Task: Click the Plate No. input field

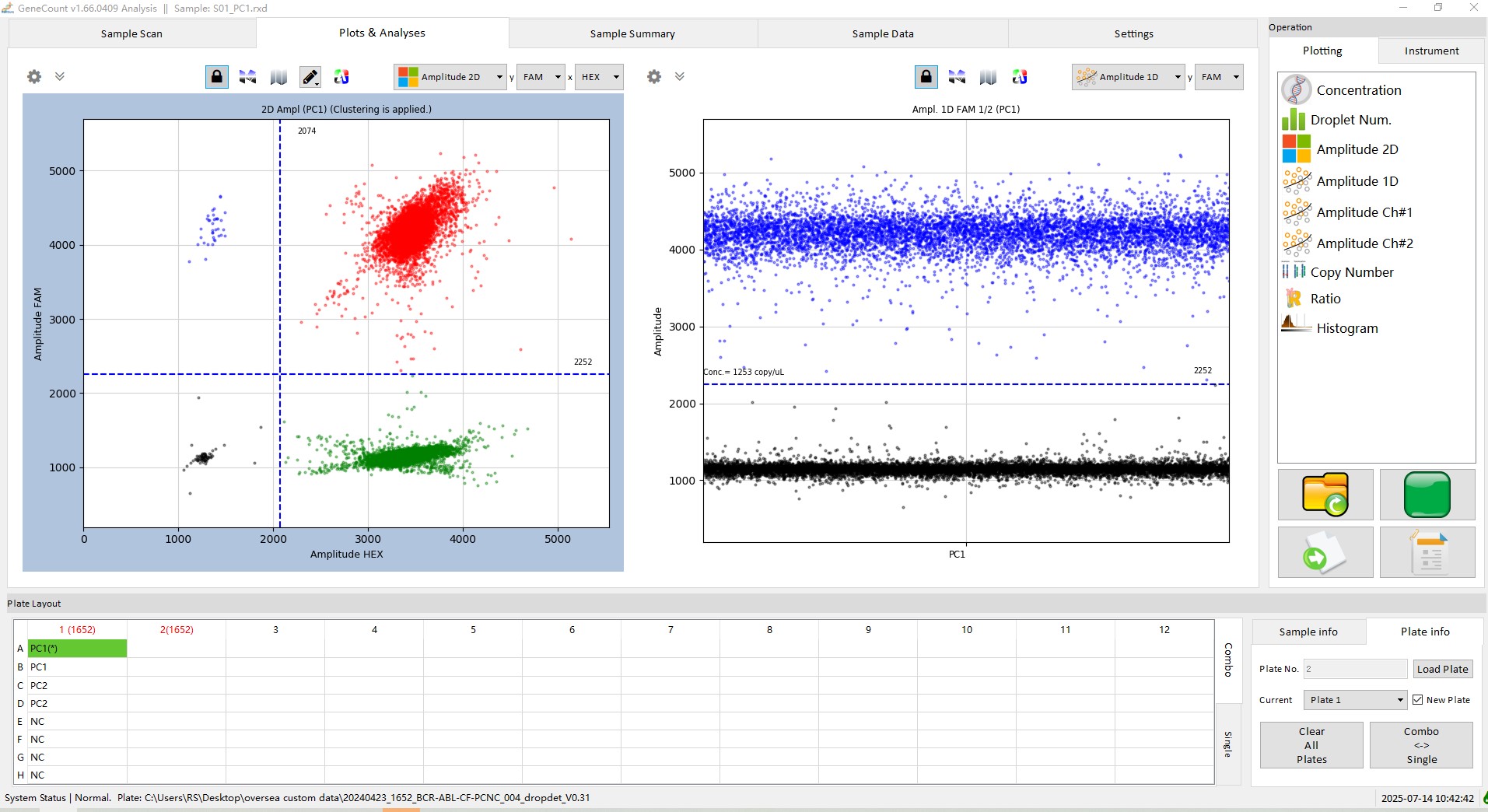Action: click(x=1355, y=669)
